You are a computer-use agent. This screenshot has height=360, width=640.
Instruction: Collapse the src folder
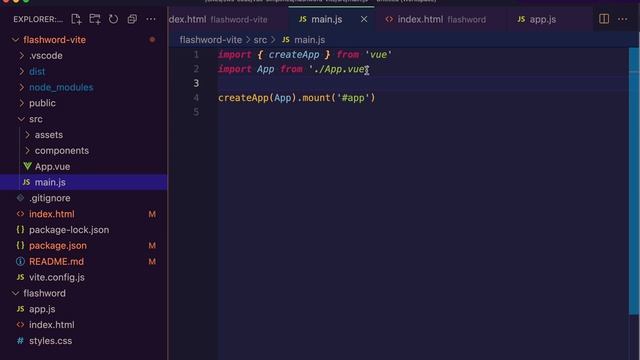[x=21, y=119]
